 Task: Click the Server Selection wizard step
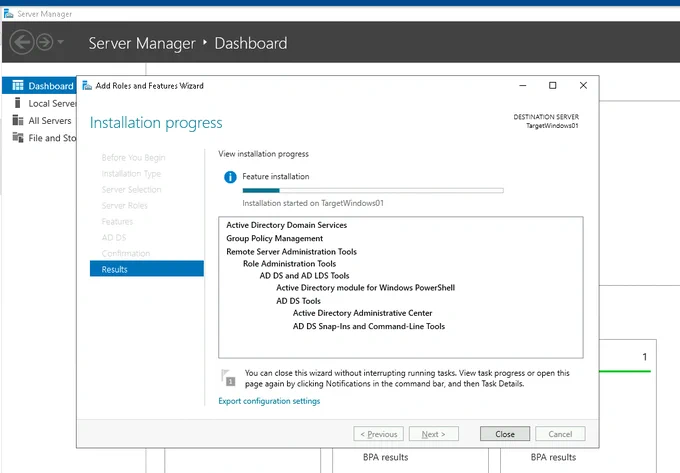(x=131, y=189)
